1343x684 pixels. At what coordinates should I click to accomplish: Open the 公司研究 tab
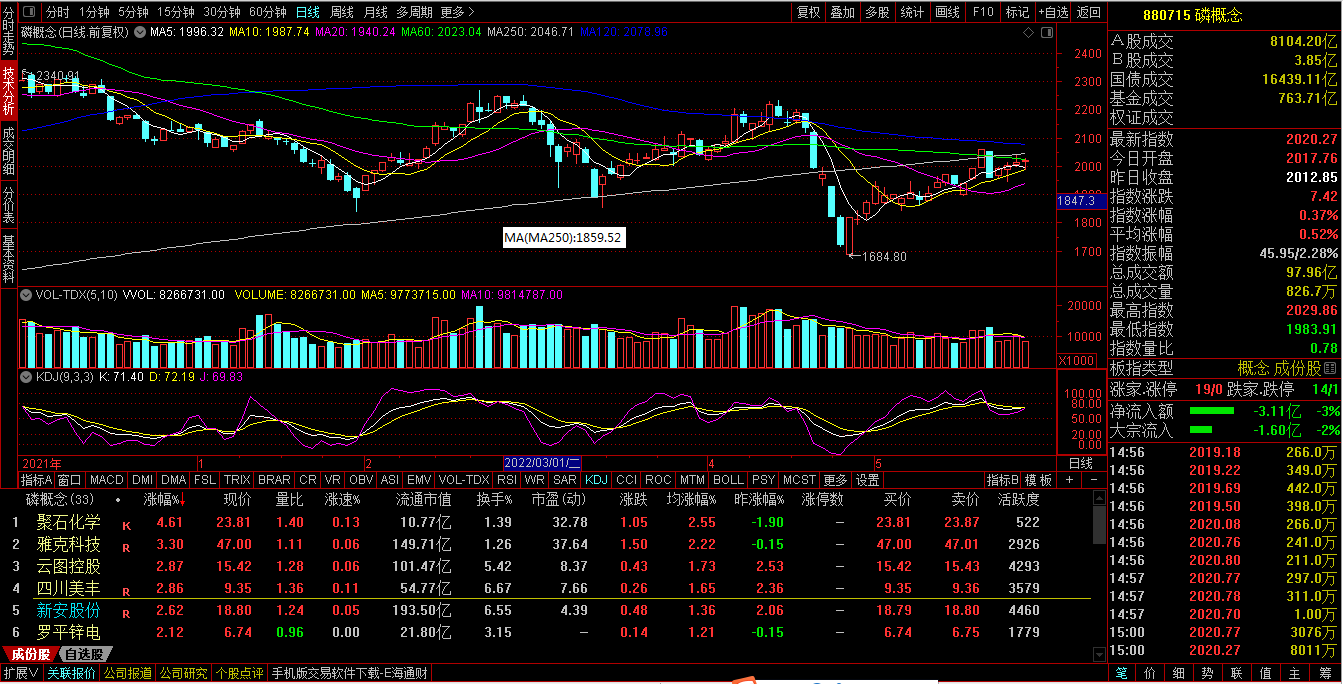coord(183,673)
